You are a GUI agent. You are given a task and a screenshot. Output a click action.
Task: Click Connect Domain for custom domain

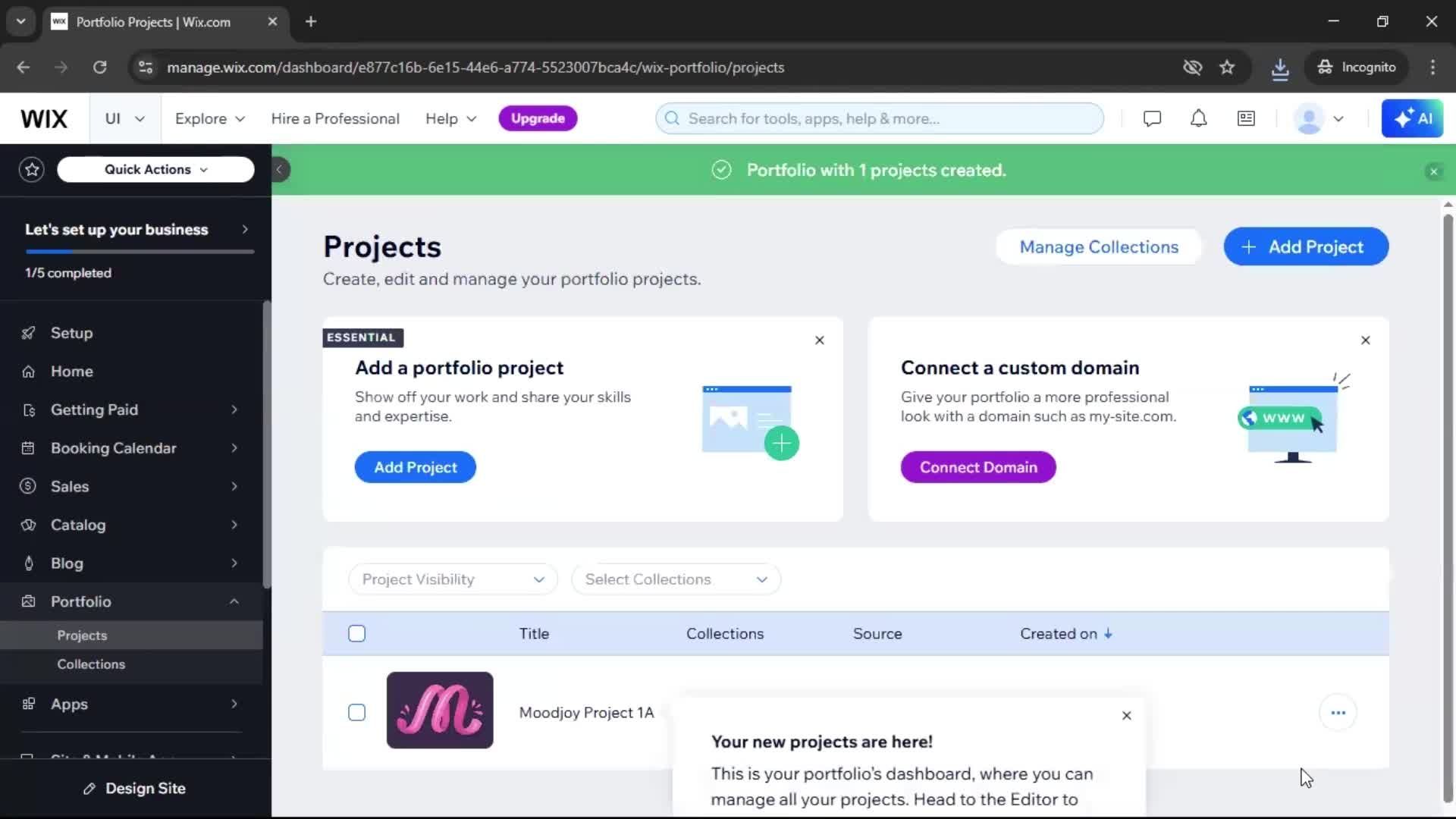[977, 466]
